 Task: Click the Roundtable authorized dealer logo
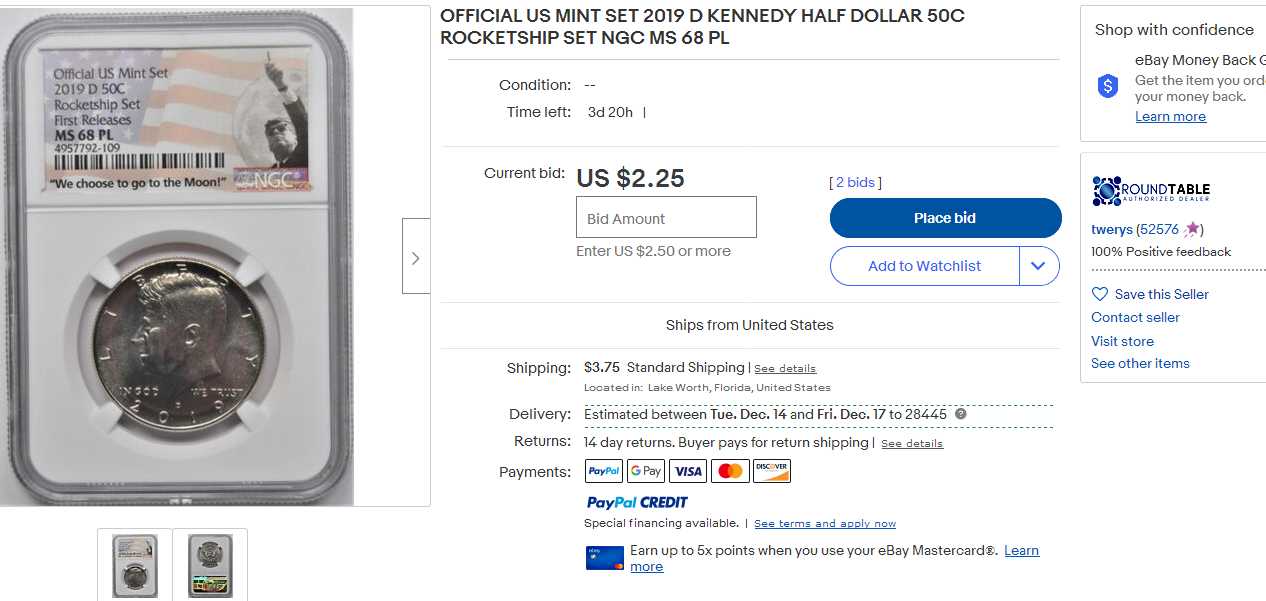click(x=1150, y=191)
